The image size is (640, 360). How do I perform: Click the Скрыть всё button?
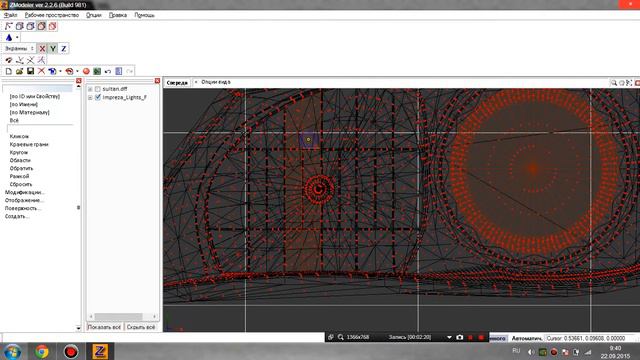point(141,327)
